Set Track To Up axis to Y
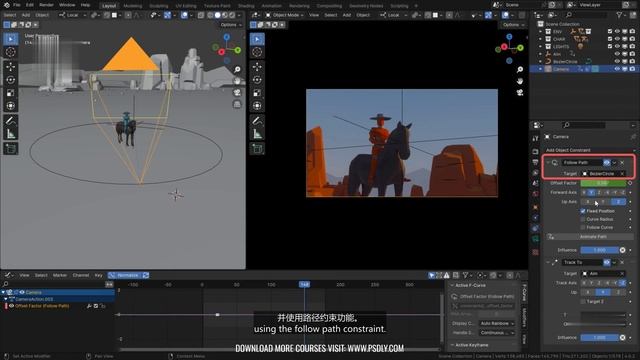 (x=603, y=292)
